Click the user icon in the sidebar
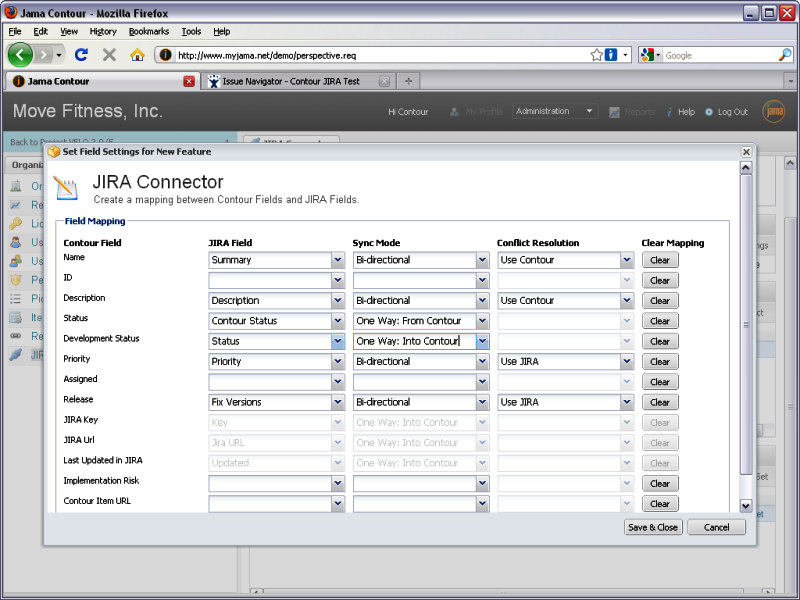Screen dimensions: 800x600 click(16, 242)
